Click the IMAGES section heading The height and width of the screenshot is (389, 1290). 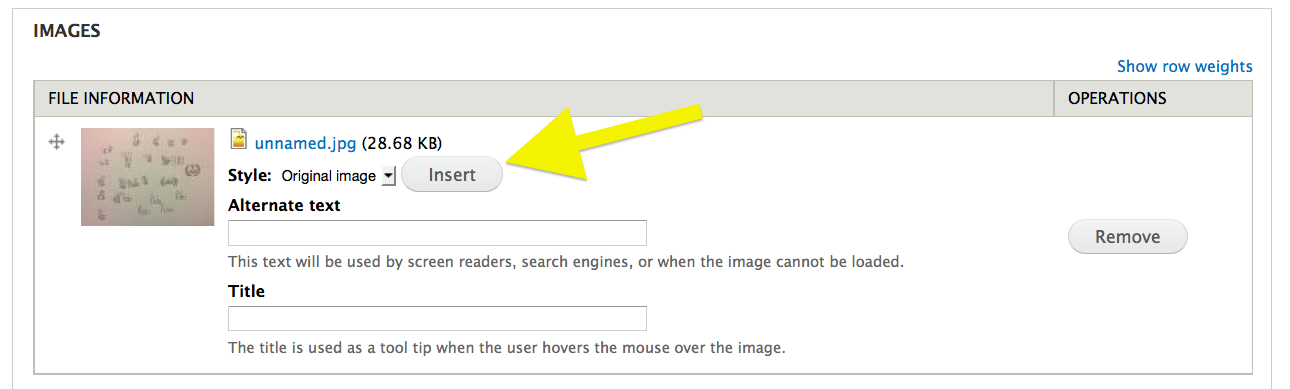[66, 31]
